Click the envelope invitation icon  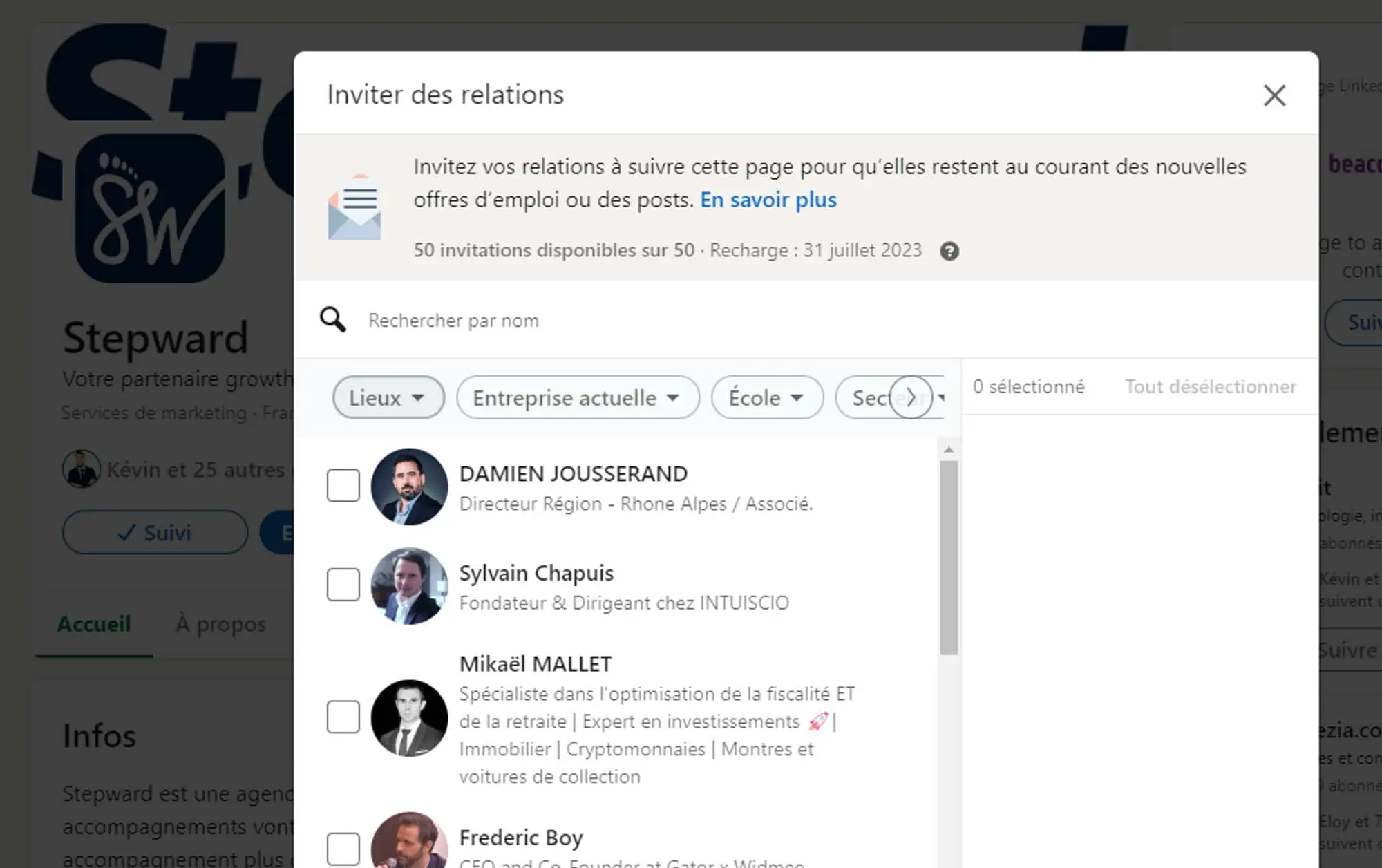click(354, 207)
